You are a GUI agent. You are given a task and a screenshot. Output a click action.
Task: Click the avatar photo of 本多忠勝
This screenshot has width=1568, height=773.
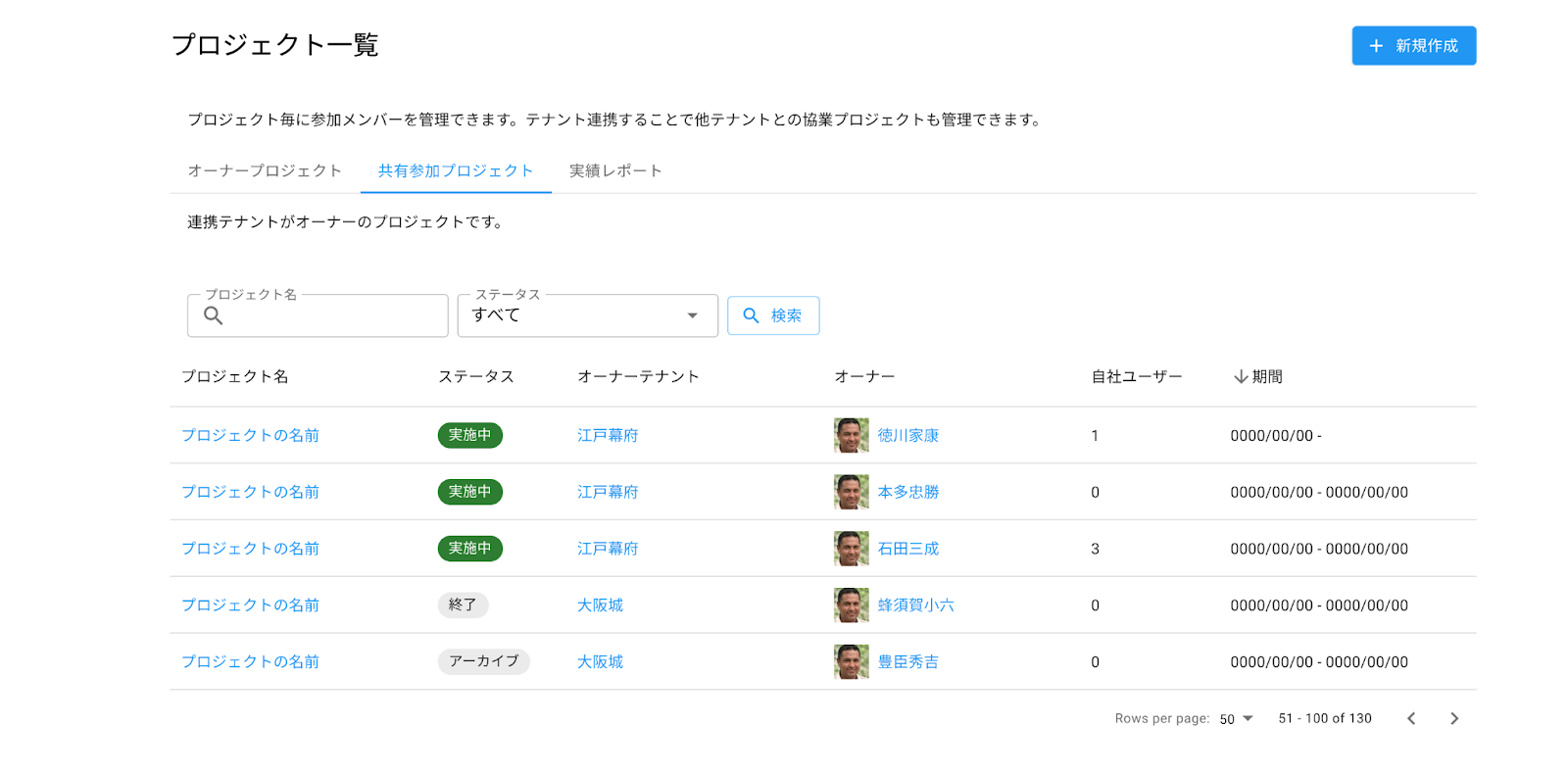click(x=852, y=492)
